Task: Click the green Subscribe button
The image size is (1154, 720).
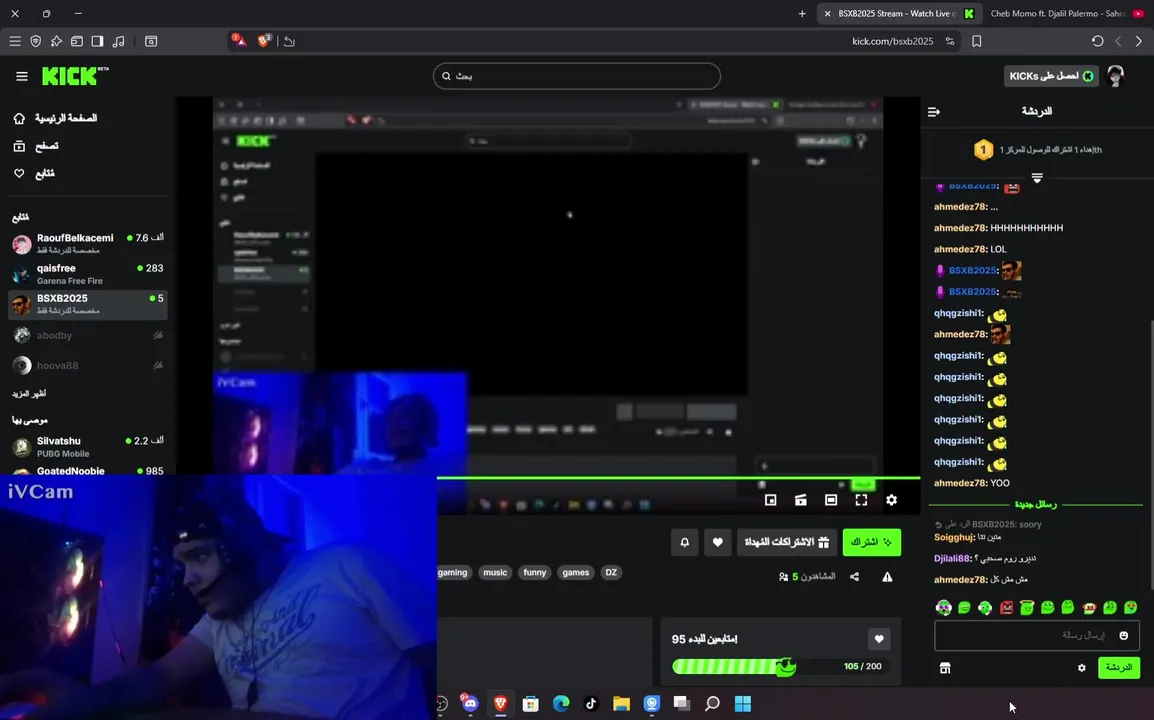Action: pyautogui.click(x=871, y=543)
